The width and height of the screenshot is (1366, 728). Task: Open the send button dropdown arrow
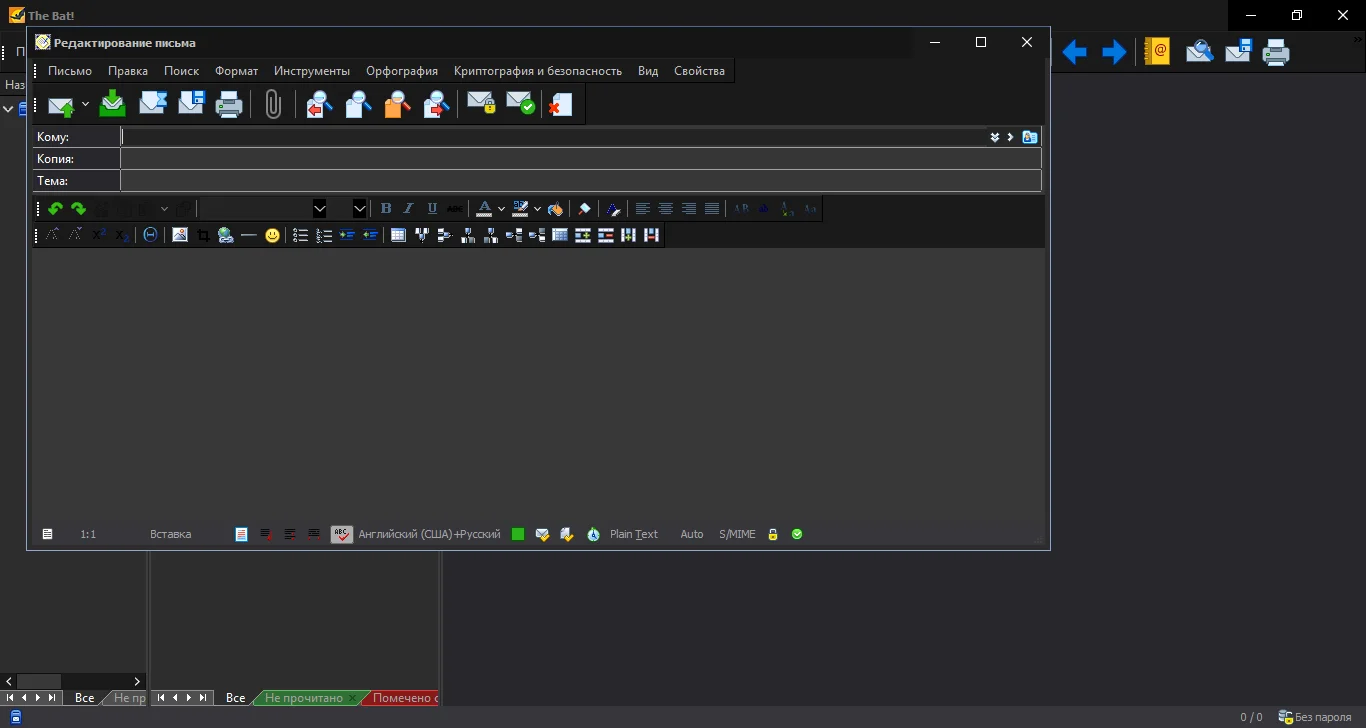coord(85,104)
